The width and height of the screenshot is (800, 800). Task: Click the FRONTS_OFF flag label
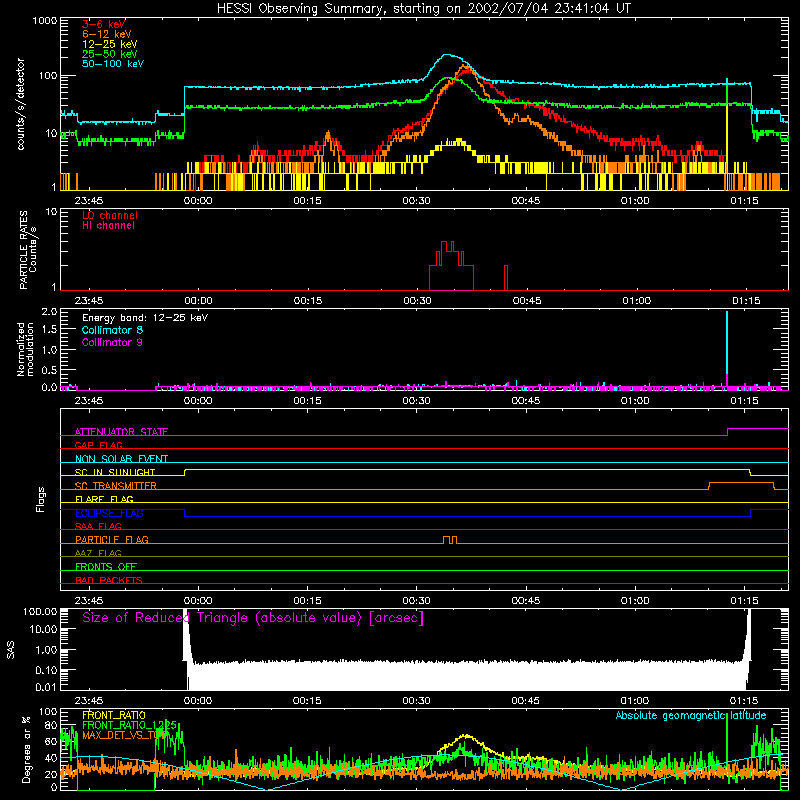(x=106, y=567)
